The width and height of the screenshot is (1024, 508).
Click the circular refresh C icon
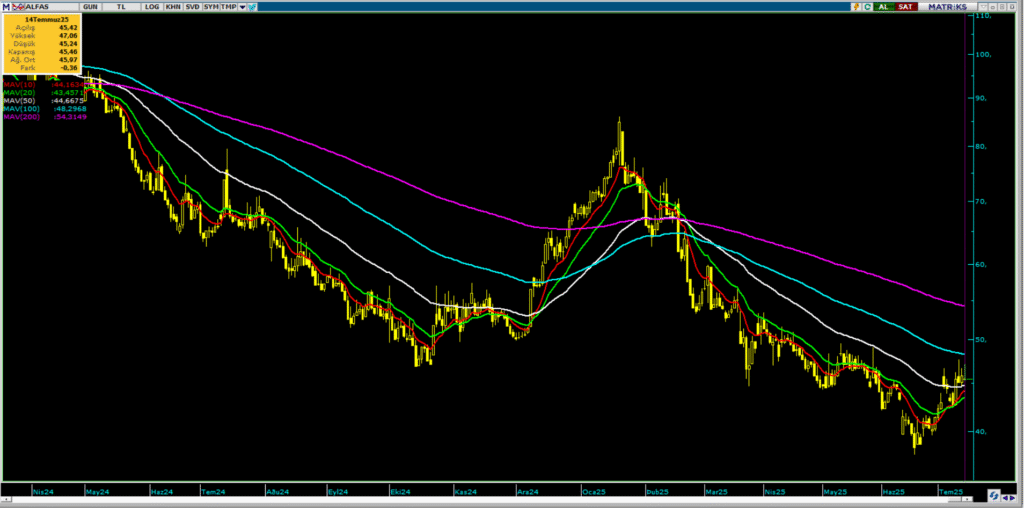(x=867, y=7)
